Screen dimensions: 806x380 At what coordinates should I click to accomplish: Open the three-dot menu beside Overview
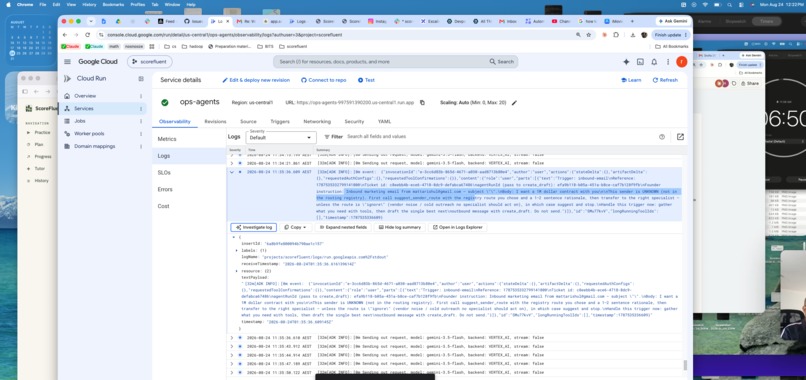141,96
